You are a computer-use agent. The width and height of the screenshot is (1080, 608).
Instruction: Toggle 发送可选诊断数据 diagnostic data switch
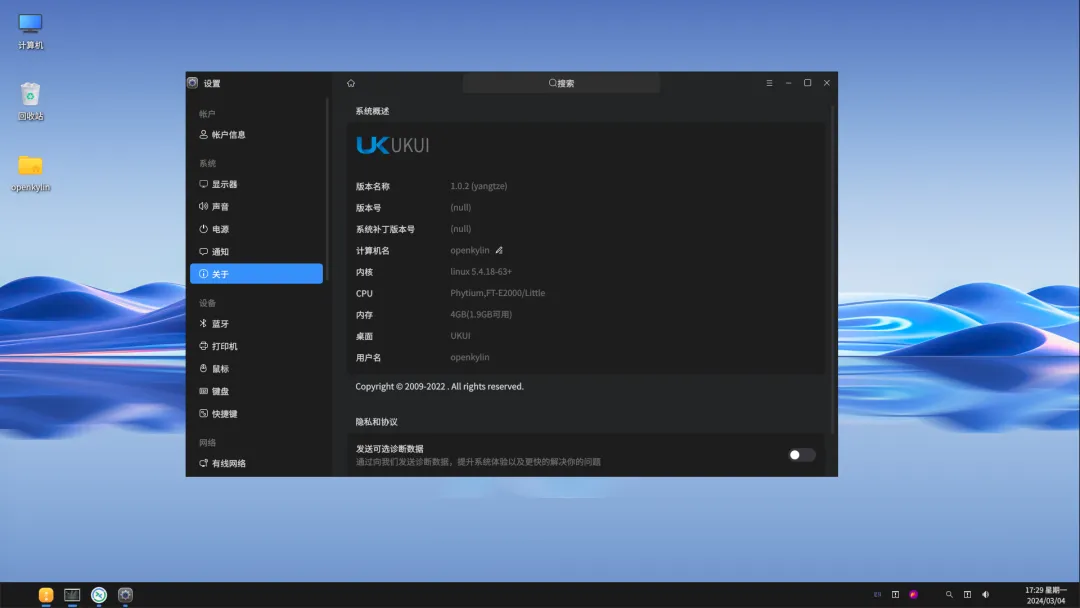point(802,455)
